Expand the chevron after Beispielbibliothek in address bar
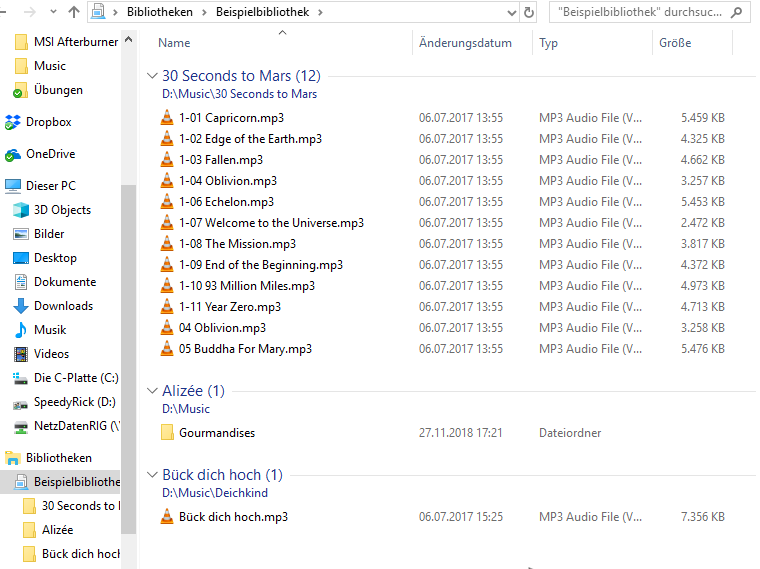 pyautogui.click(x=320, y=12)
